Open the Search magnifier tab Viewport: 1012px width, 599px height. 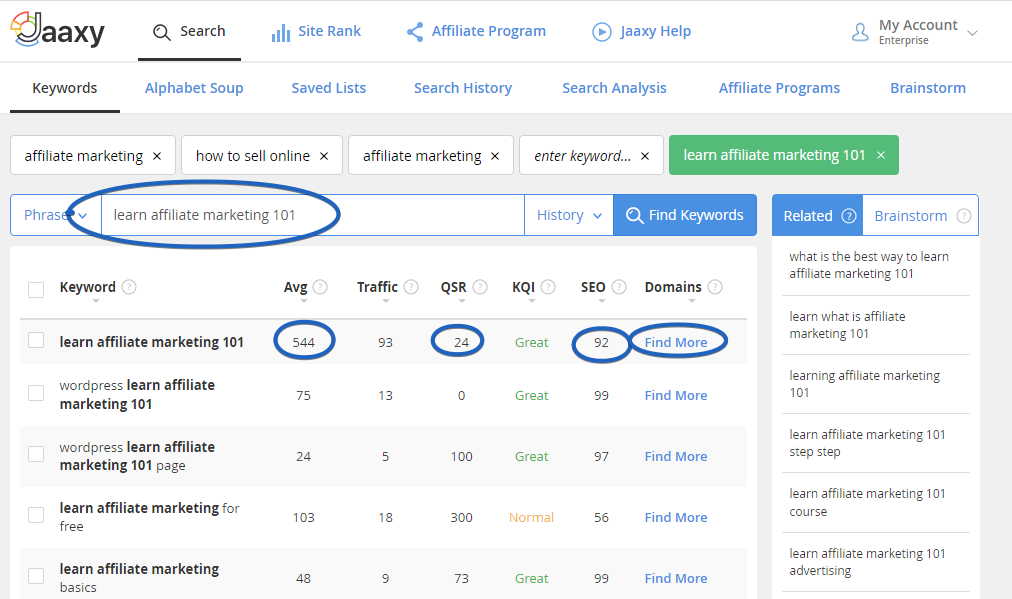tap(189, 32)
